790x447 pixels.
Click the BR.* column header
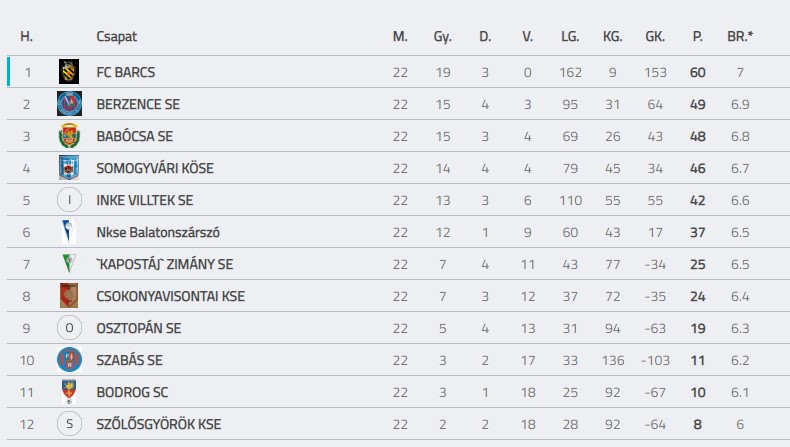[x=740, y=37]
